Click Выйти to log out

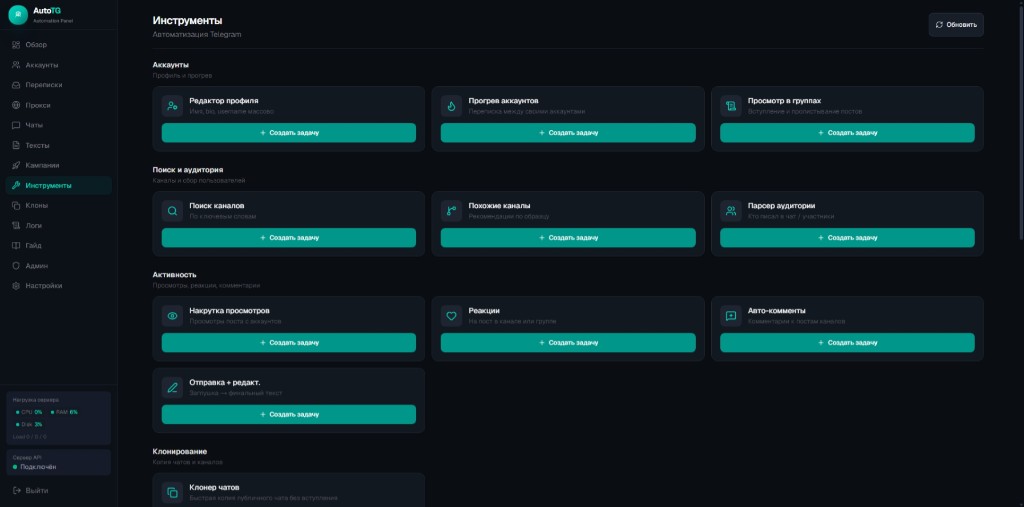point(59,491)
